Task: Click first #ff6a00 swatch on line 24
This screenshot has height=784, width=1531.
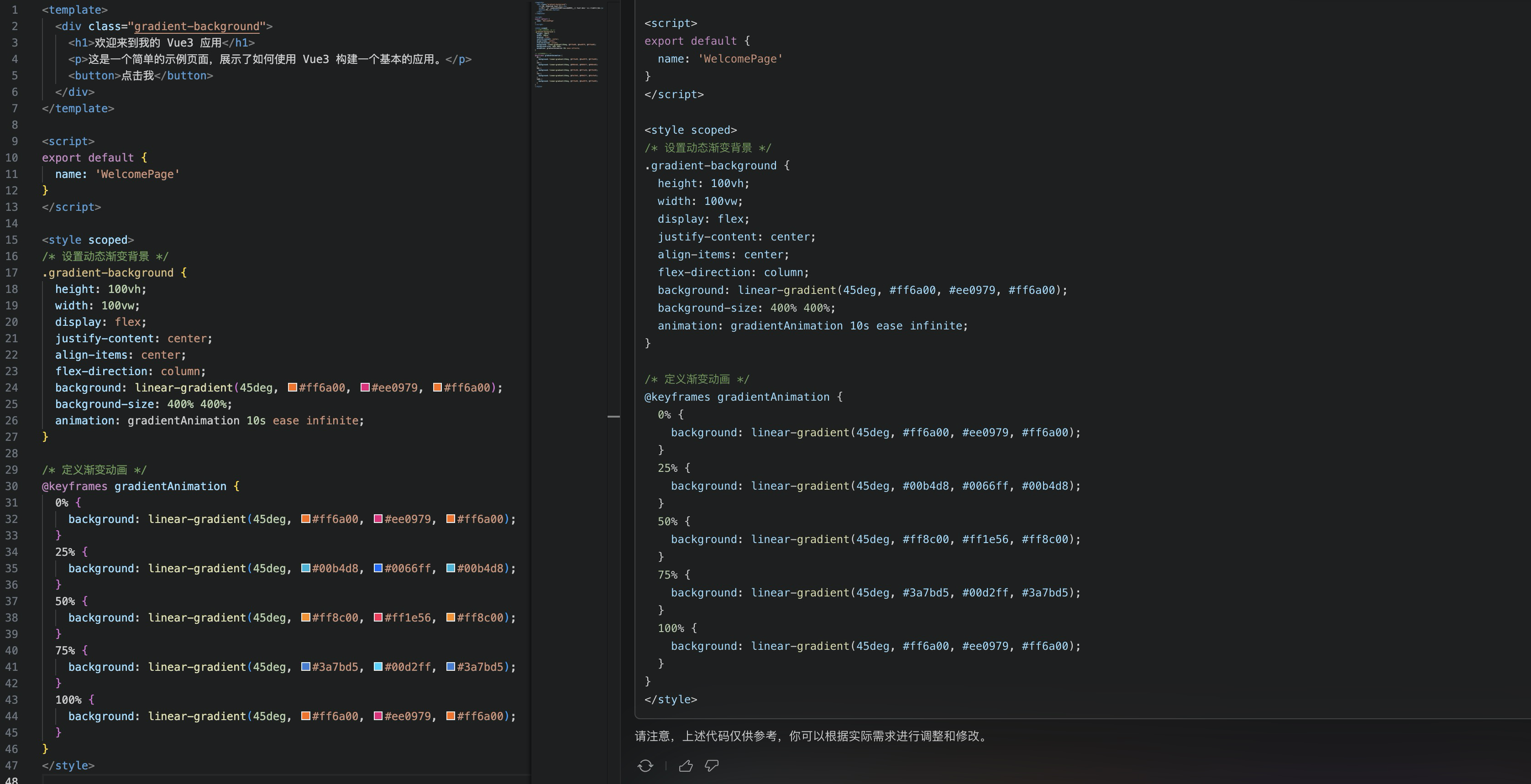Action: coord(293,387)
